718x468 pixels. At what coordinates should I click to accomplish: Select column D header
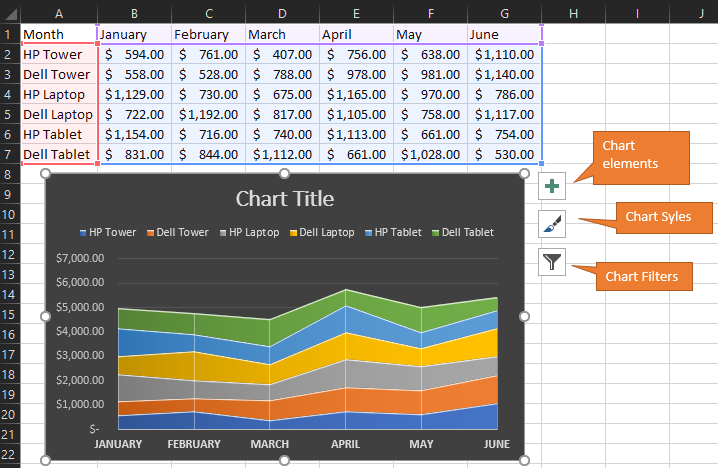(282, 14)
